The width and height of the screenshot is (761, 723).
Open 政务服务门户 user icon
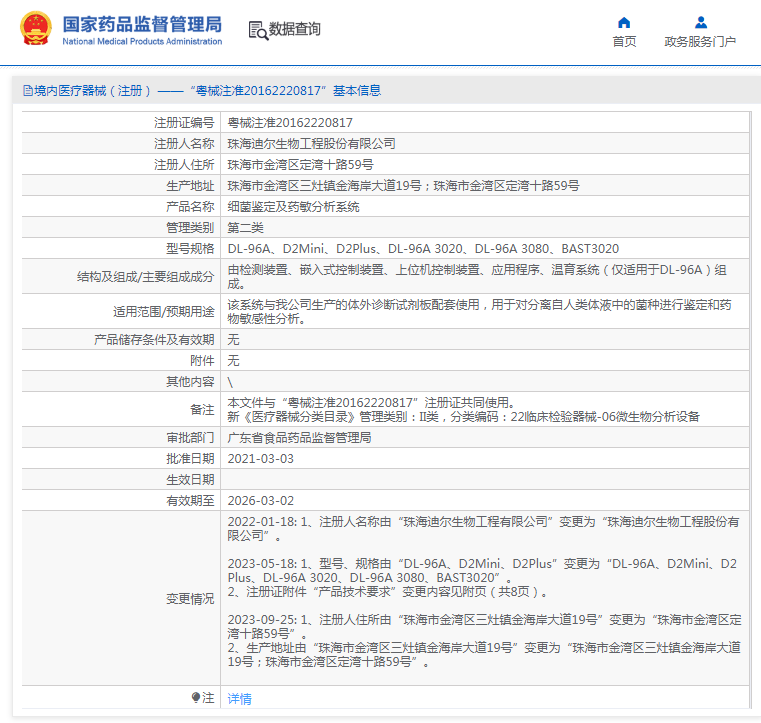pos(701,22)
